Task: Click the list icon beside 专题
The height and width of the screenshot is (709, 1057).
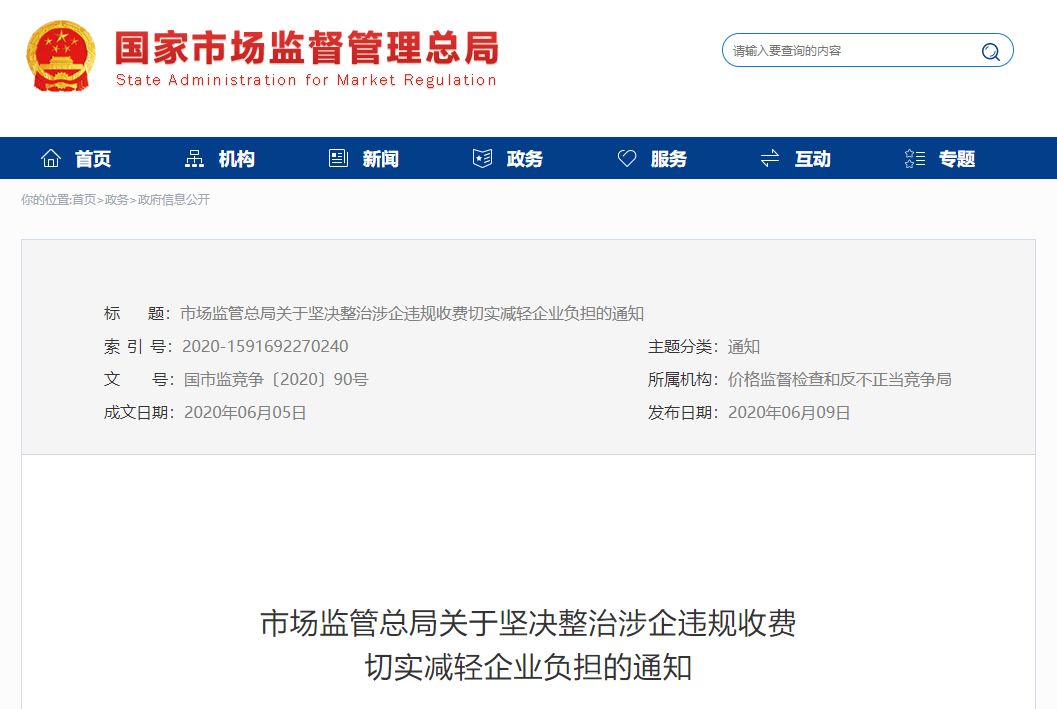Action: (x=915, y=158)
